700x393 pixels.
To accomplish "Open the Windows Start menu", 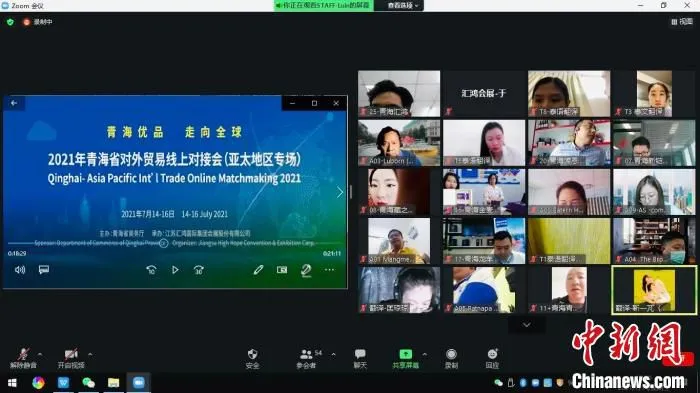I will [12, 383].
